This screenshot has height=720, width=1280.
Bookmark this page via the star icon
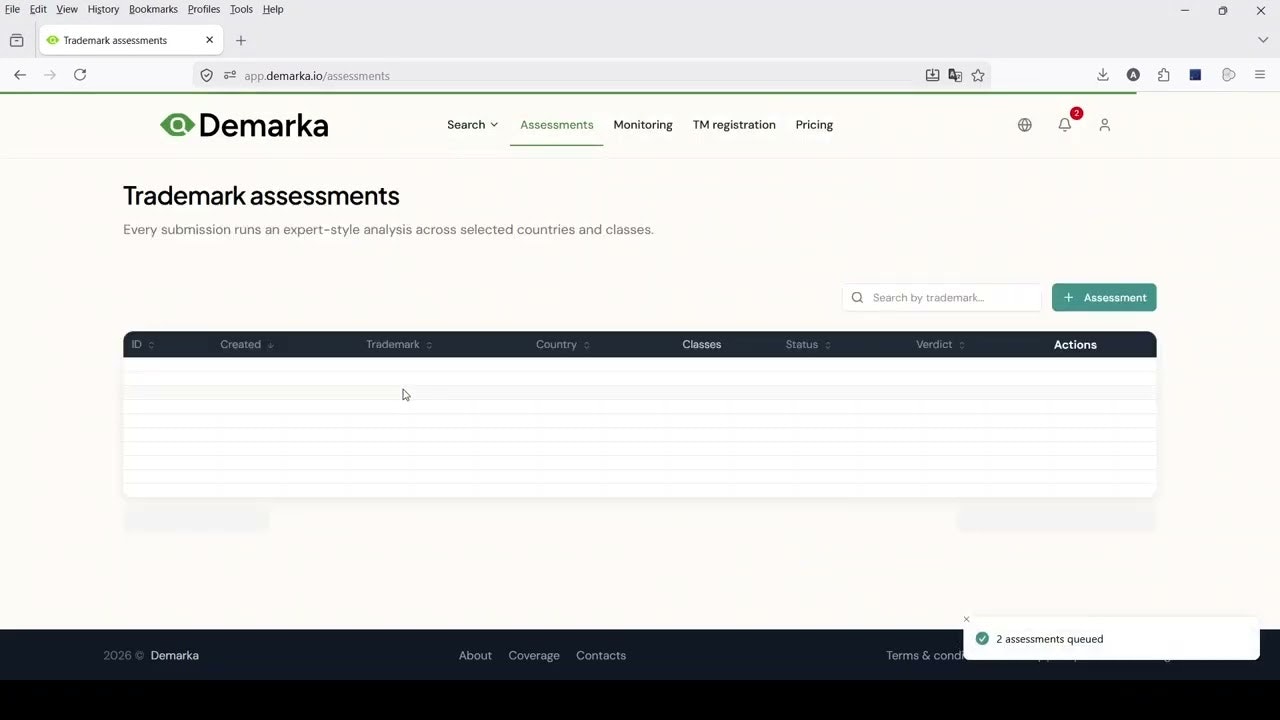coord(978,75)
